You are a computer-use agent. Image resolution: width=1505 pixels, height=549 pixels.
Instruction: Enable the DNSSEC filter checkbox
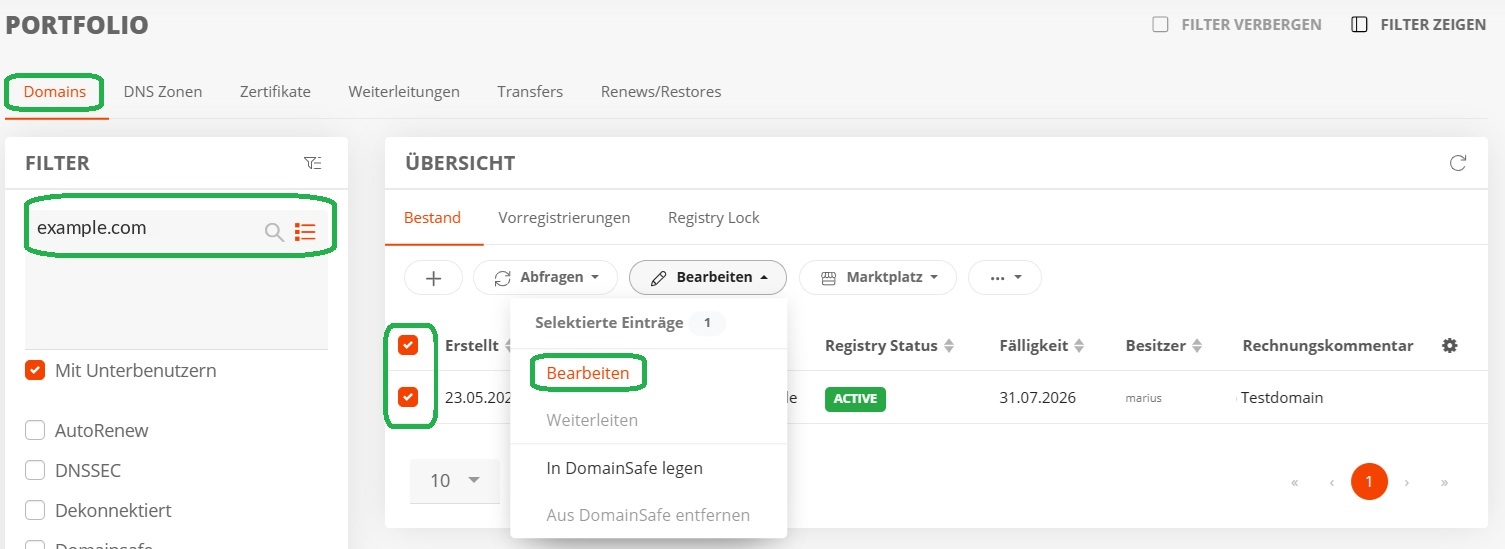click(35, 470)
